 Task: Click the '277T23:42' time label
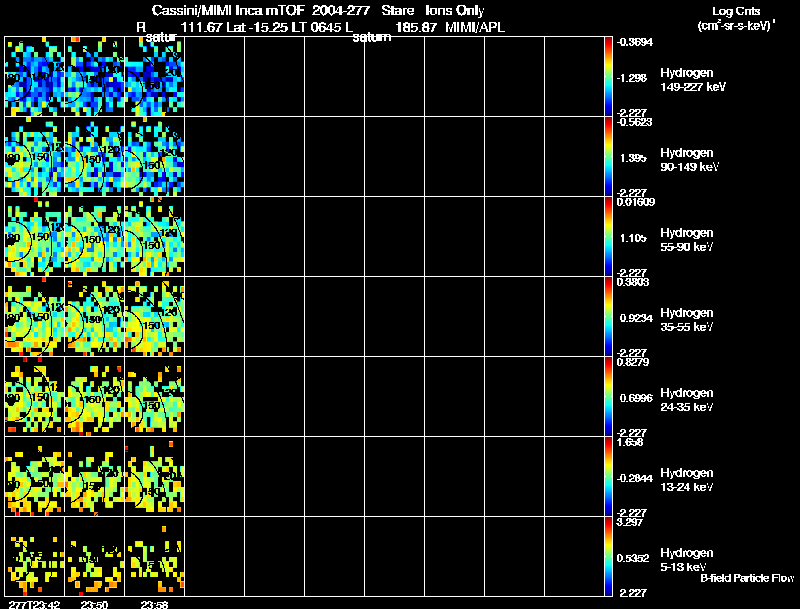(34, 604)
